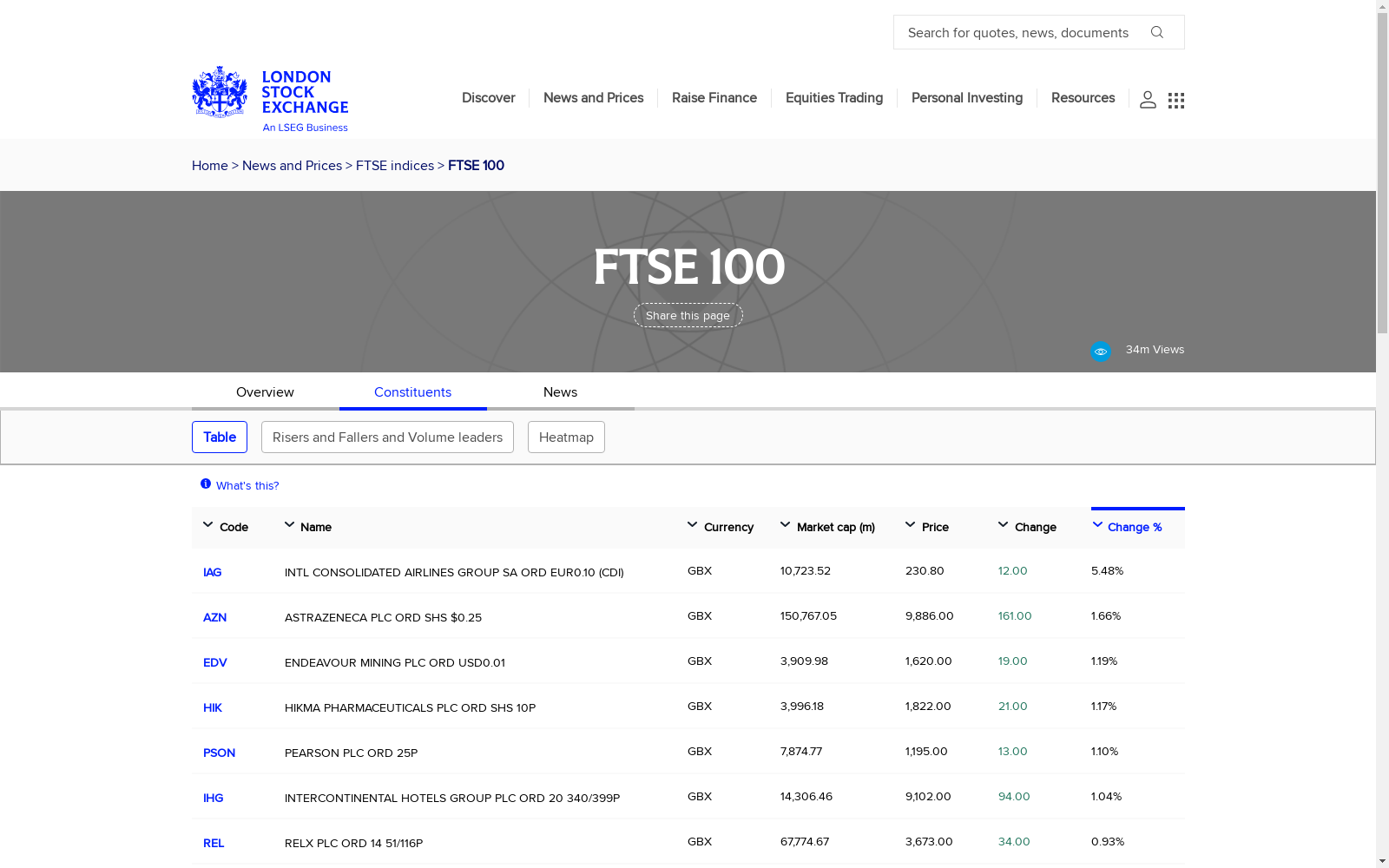Sort by Price column chevron
The width and height of the screenshot is (1389, 868).
(910, 525)
